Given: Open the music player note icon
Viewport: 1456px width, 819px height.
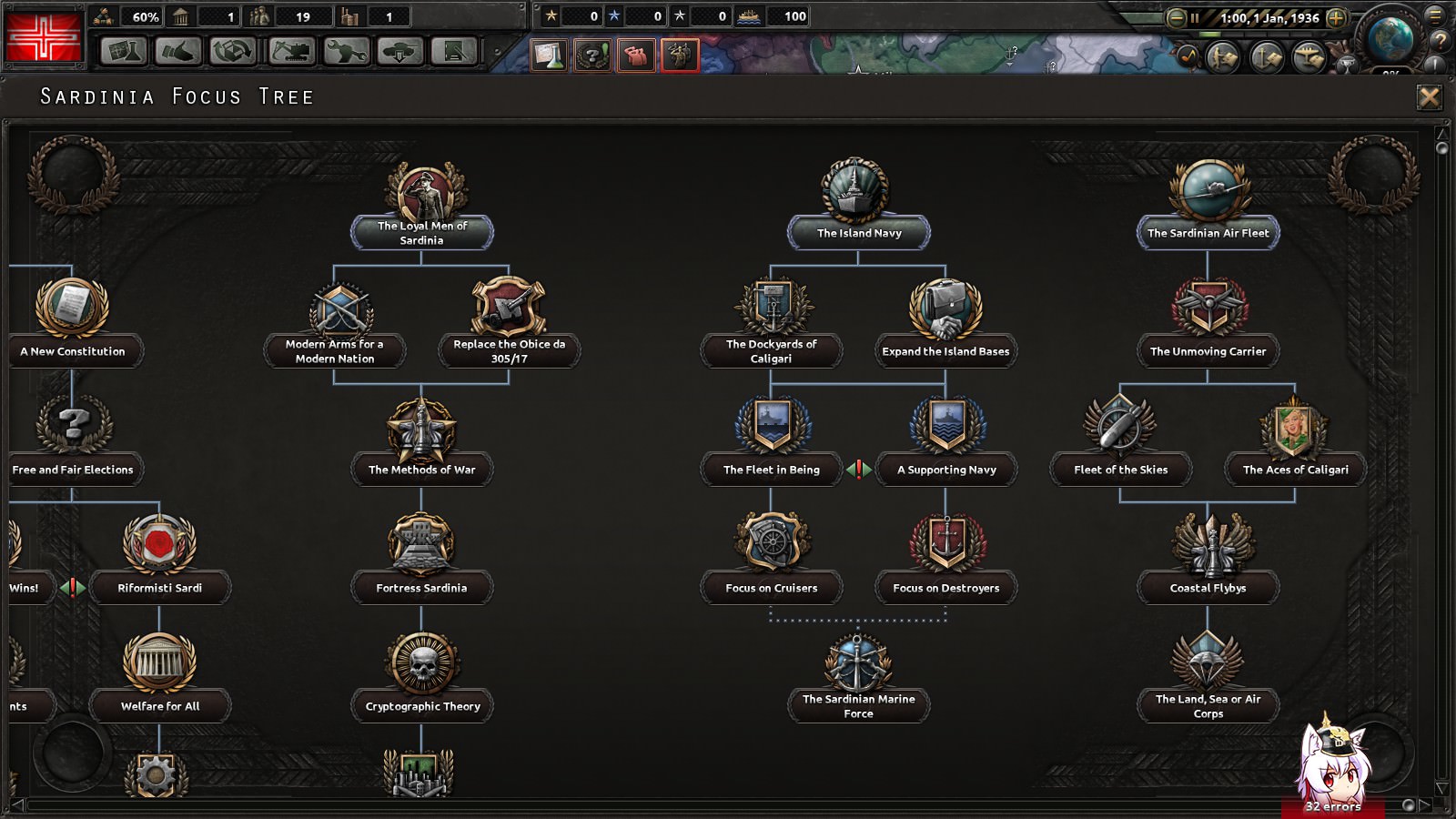Looking at the screenshot, I should 1188,56.
